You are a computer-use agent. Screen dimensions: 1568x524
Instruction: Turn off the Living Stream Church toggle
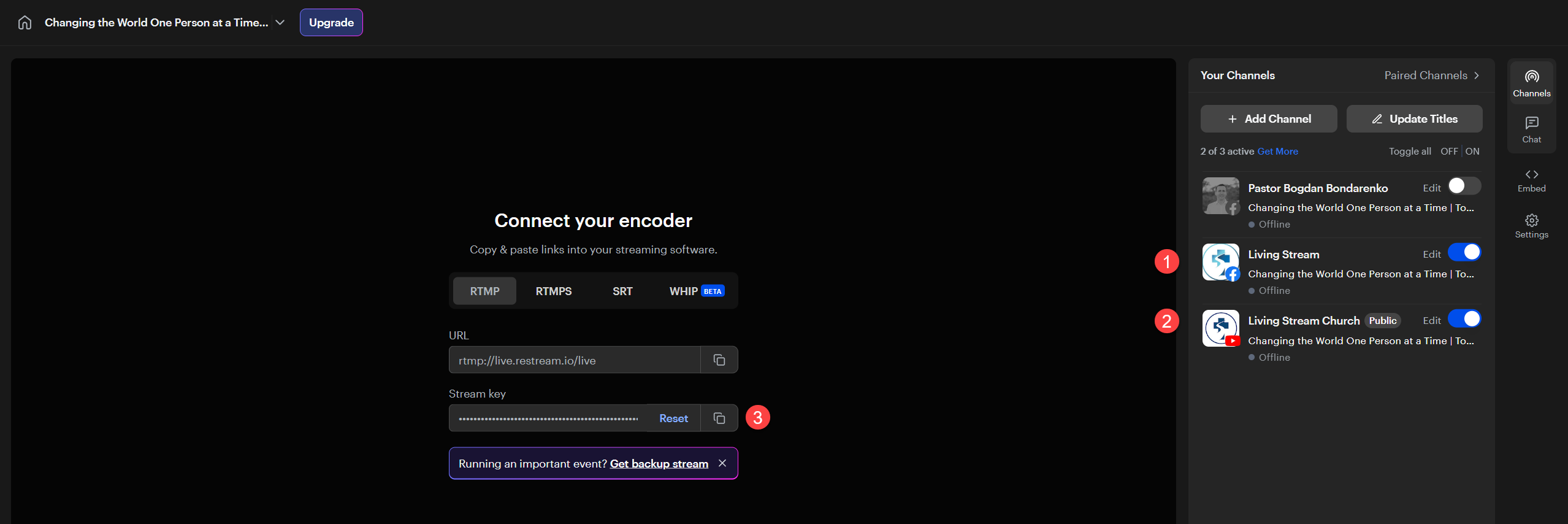(1464, 319)
